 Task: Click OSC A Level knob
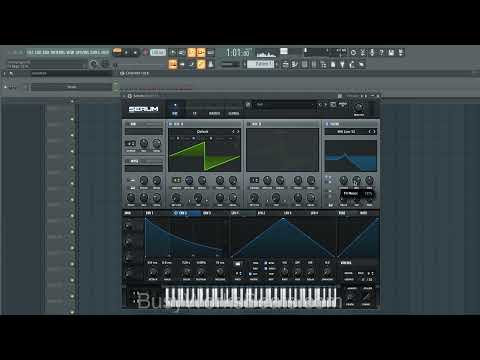click(x=233, y=197)
